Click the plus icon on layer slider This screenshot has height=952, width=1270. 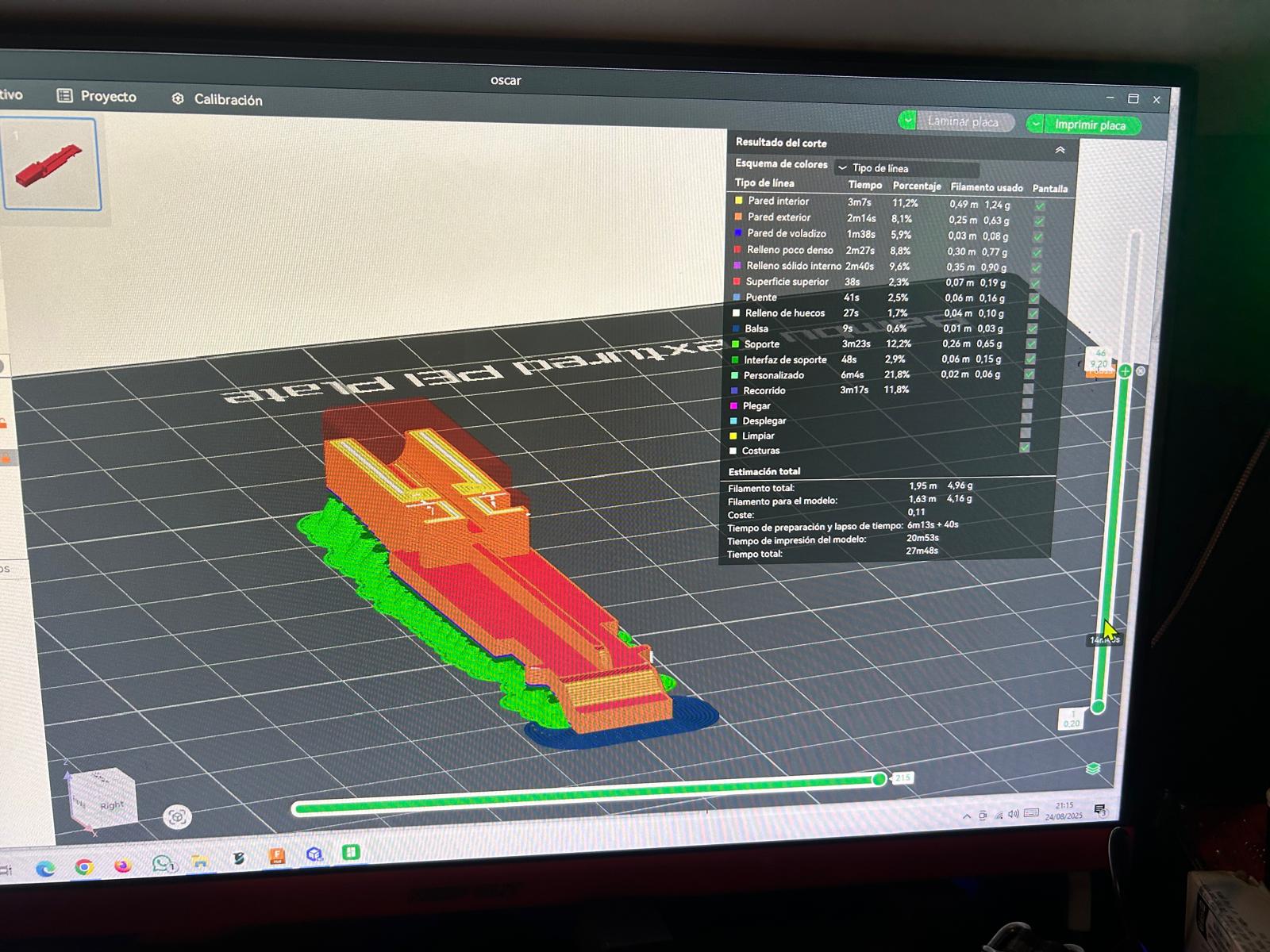pos(1125,371)
